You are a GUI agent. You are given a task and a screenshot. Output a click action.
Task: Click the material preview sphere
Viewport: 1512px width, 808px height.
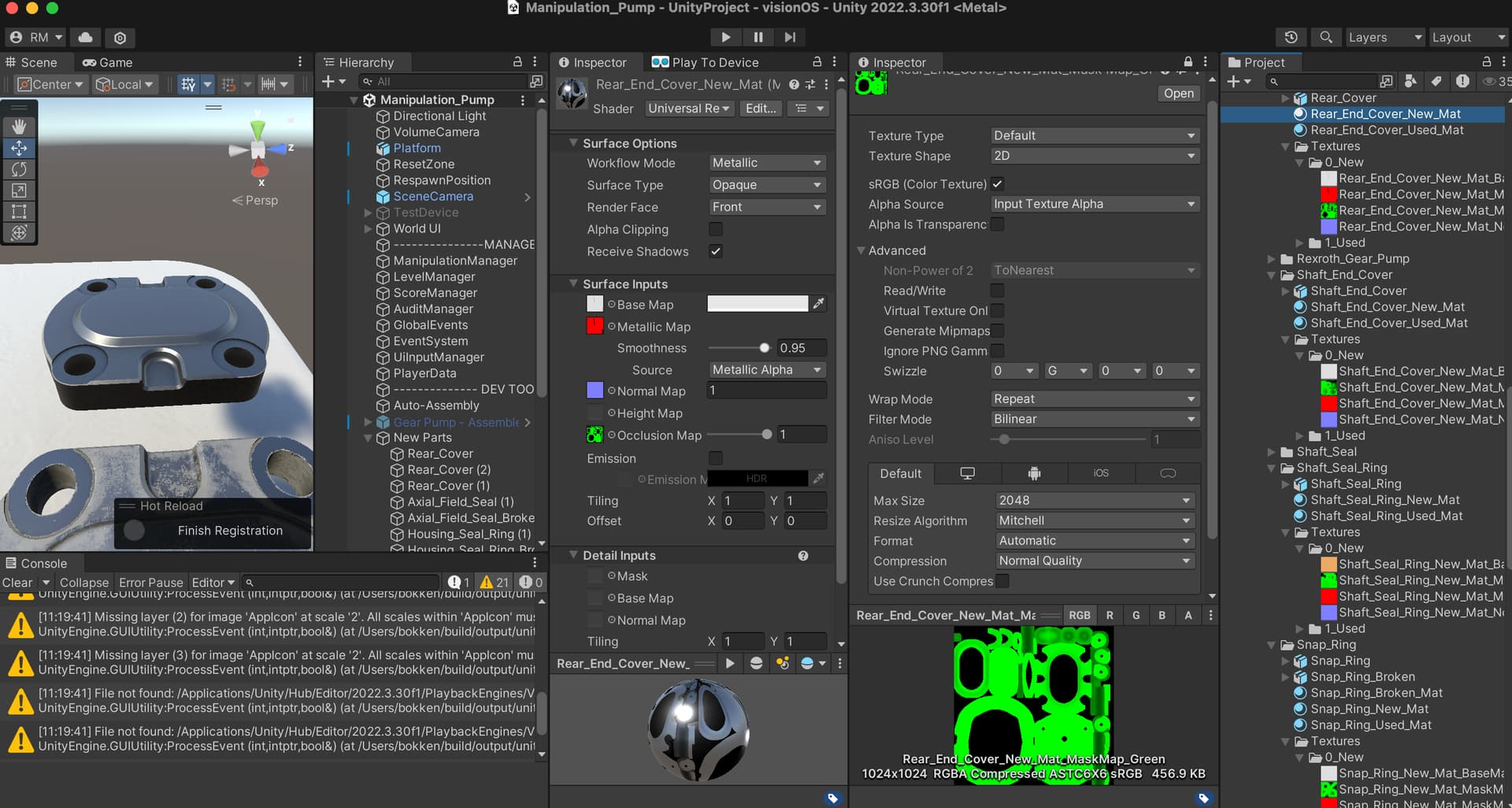click(698, 729)
